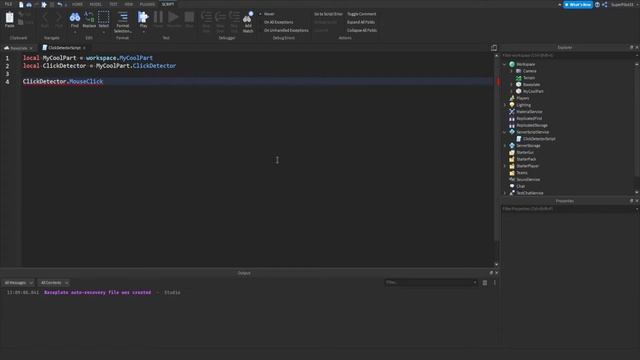This screenshot has height=360, width=640.
Task: Select ClickDetectorScript in Explorer tree
Action: coord(539,139)
